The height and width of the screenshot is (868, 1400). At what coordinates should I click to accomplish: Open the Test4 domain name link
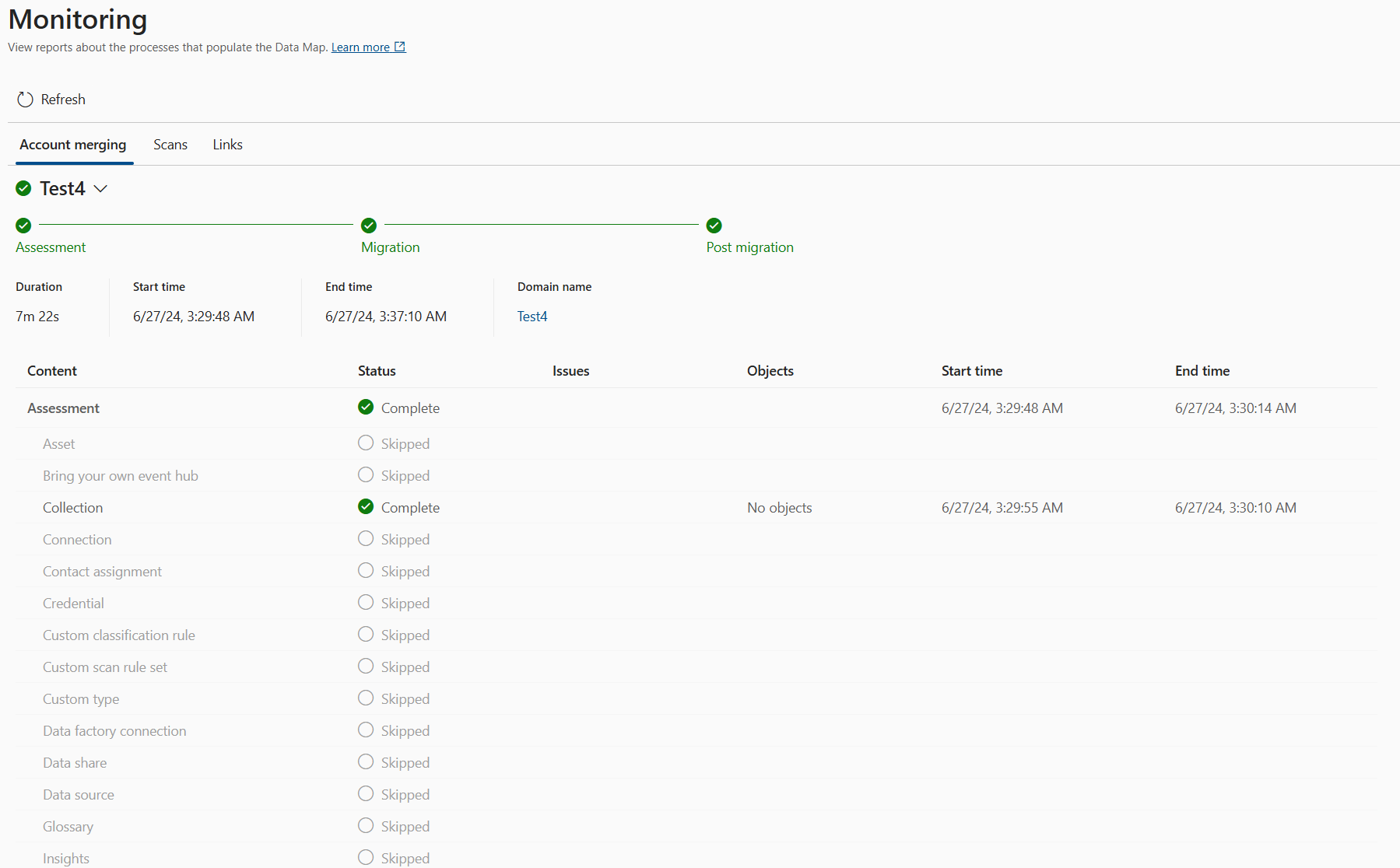pyautogui.click(x=532, y=317)
